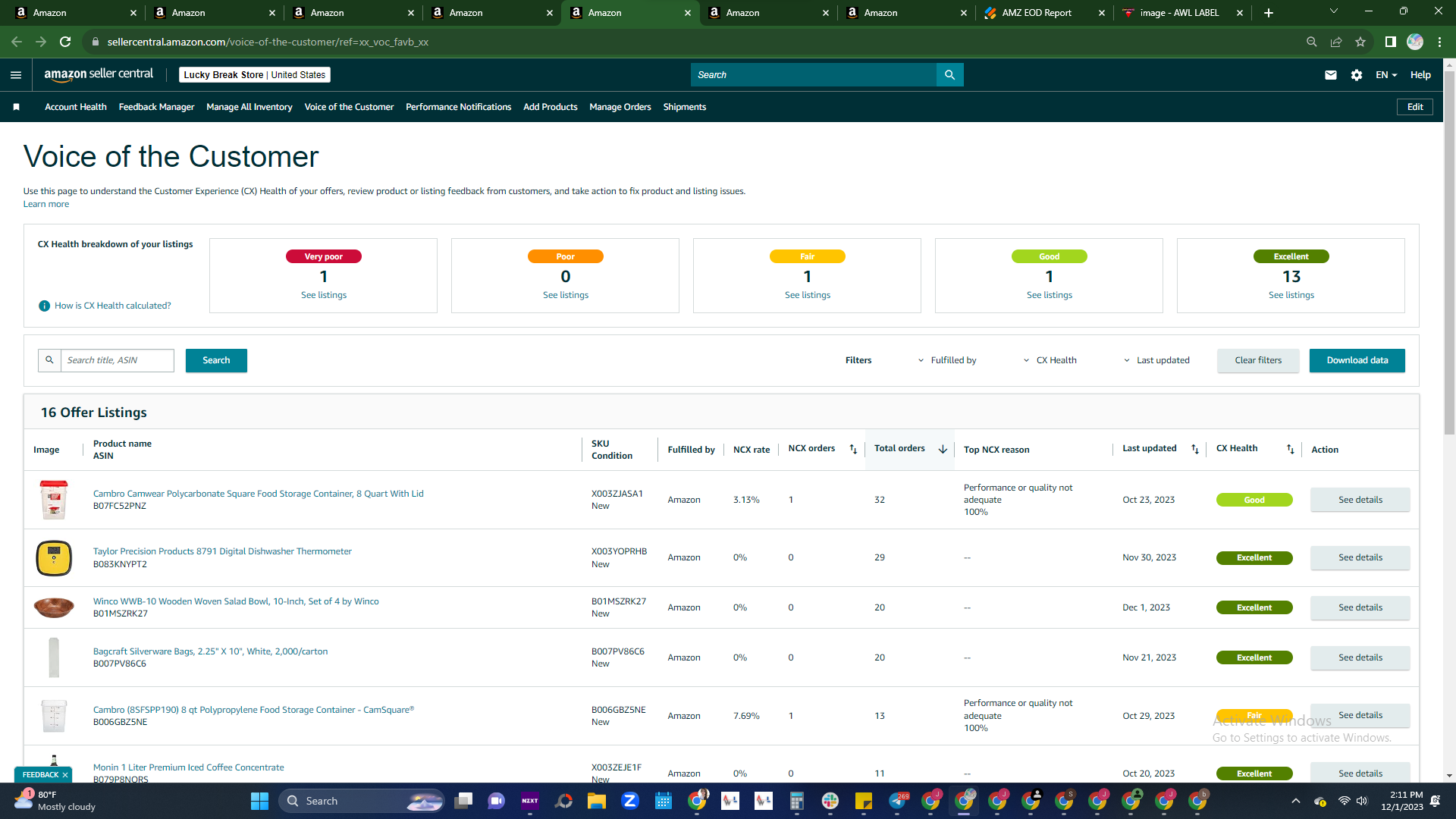
Task: Click the browser share icon
Action: point(1336,42)
